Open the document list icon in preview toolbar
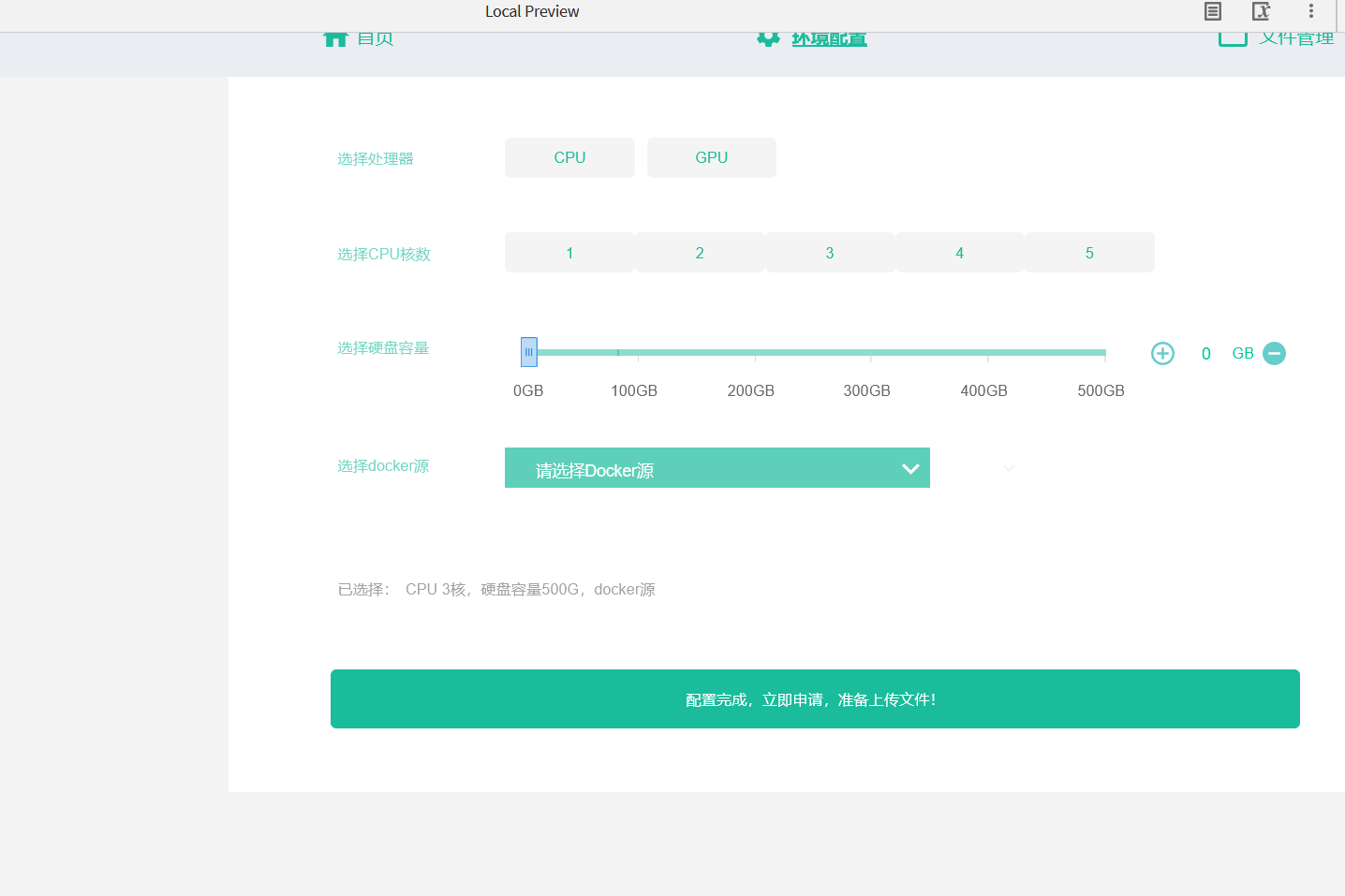 (x=1213, y=11)
